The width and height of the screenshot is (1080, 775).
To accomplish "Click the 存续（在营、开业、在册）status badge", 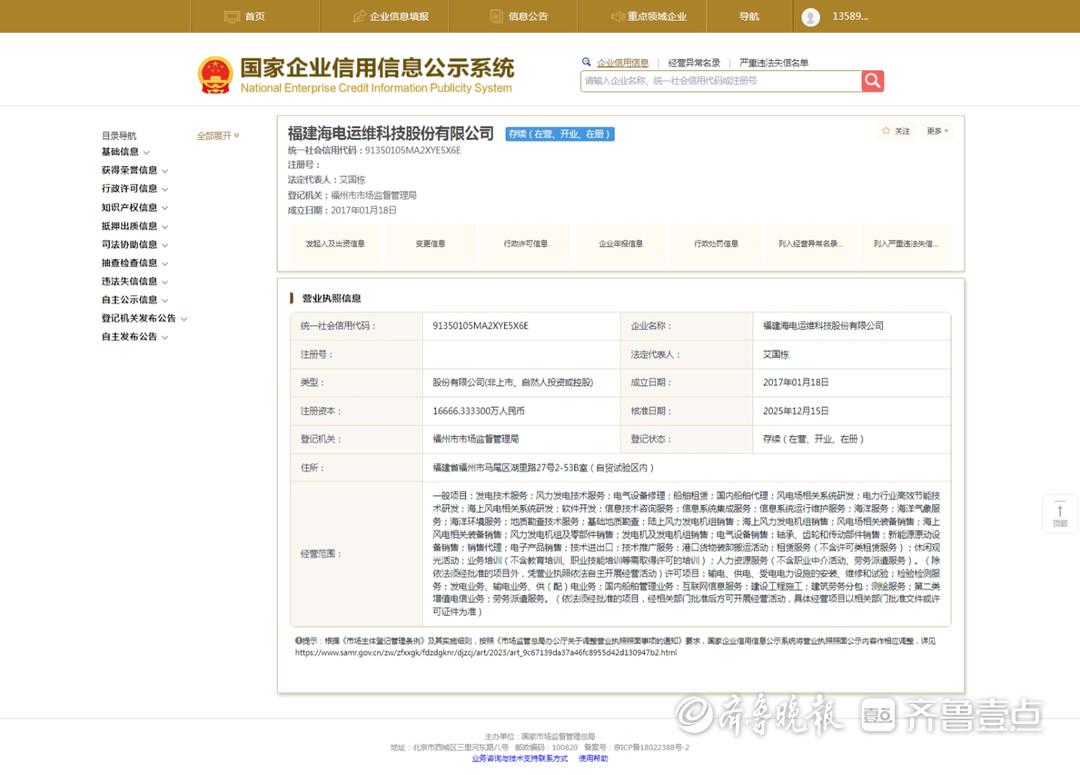I will [560, 134].
